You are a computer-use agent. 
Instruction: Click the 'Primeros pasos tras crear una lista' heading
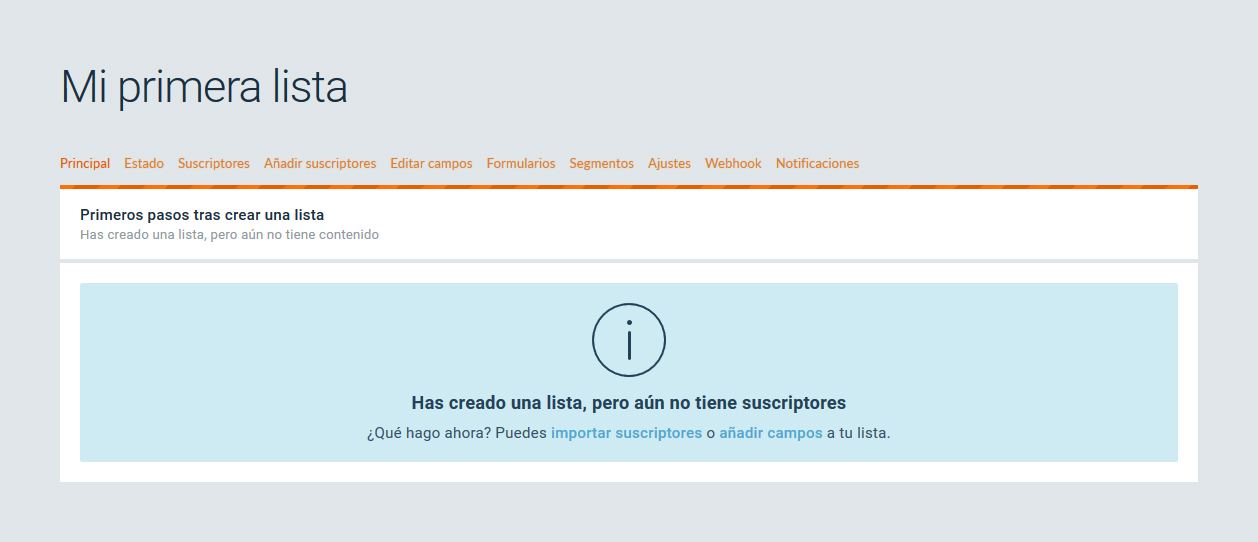coord(202,215)
